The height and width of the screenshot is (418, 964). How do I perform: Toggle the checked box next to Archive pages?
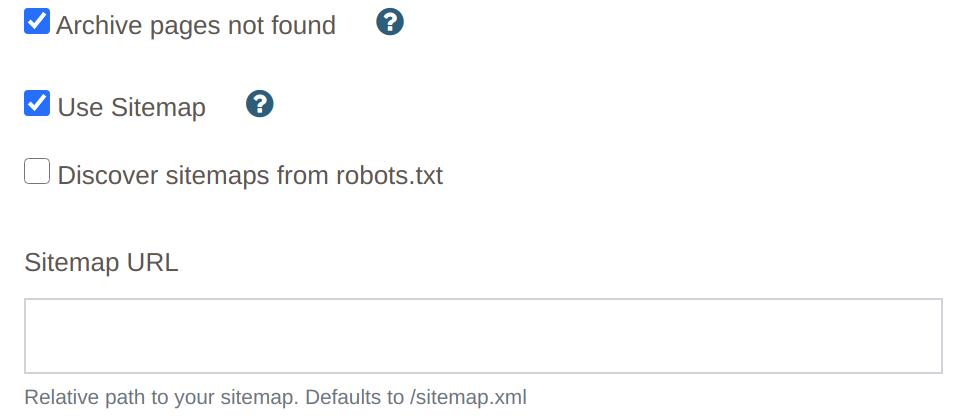point(37,21)
